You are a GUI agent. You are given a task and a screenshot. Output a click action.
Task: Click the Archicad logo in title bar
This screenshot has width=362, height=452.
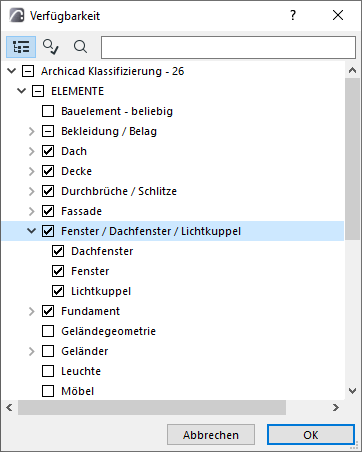(16, 15)
